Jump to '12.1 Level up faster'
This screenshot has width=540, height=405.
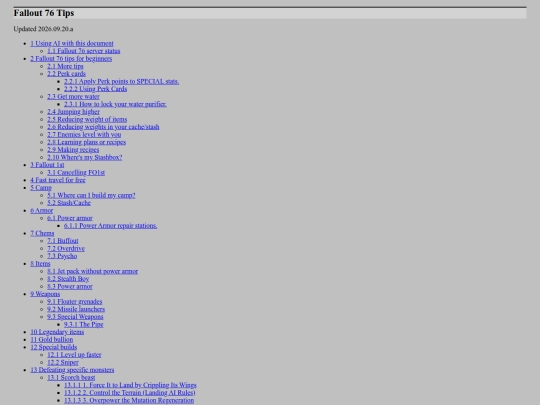74,354
